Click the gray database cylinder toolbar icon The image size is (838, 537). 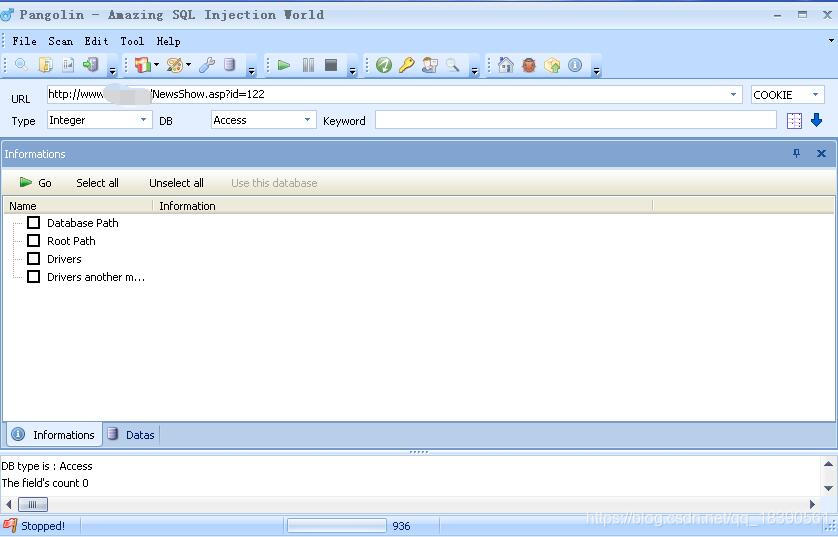coord(230,65)
